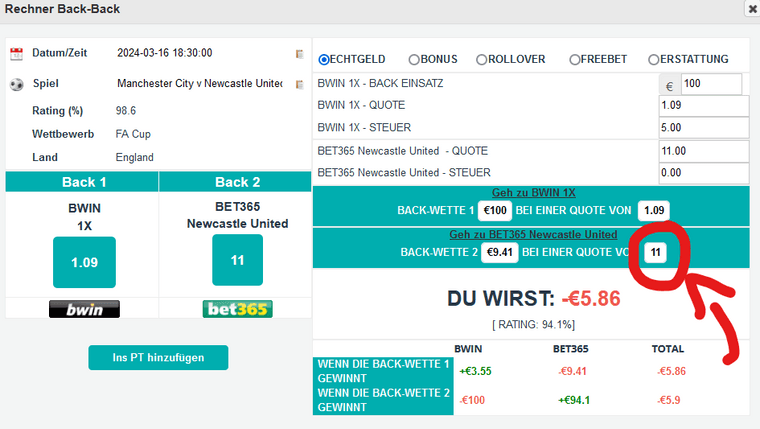The height and width of the screenshot is (429, 760).
Task: Click the Rating value 98.6
Action: [126, 111]
